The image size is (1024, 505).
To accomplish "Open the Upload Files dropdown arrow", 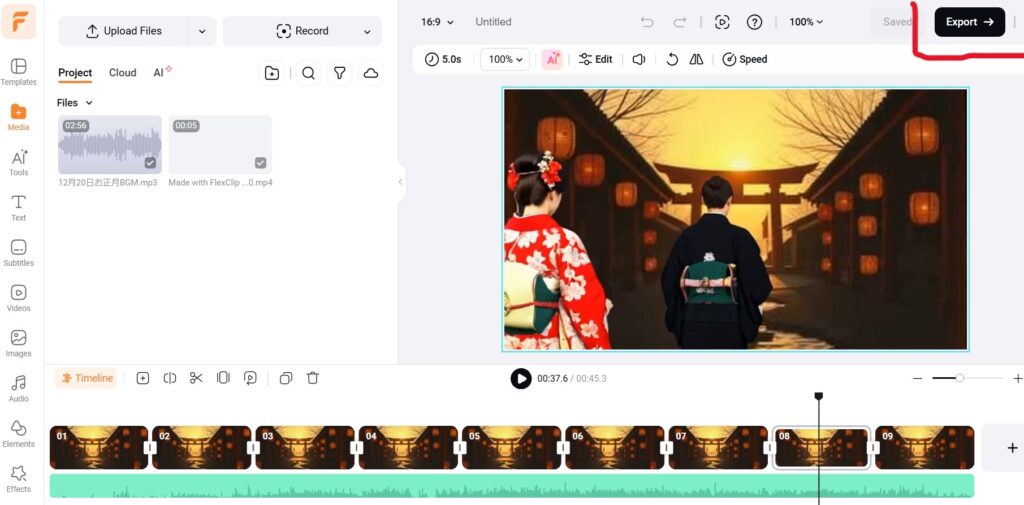I will tap(202, 31).
